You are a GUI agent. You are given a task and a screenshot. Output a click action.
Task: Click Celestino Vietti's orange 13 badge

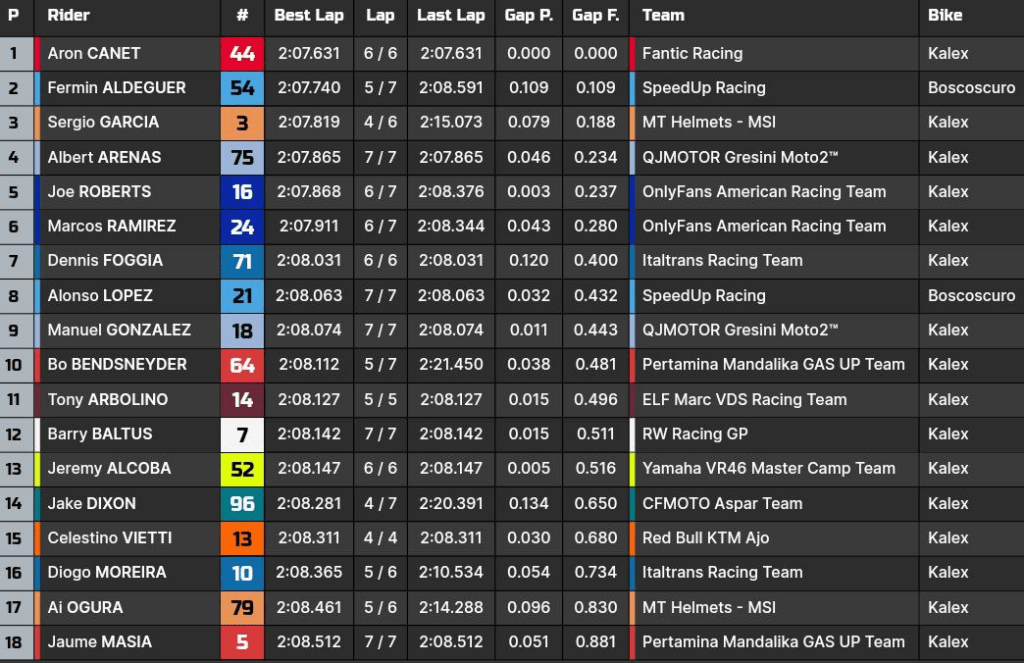[x=242, y=537]
